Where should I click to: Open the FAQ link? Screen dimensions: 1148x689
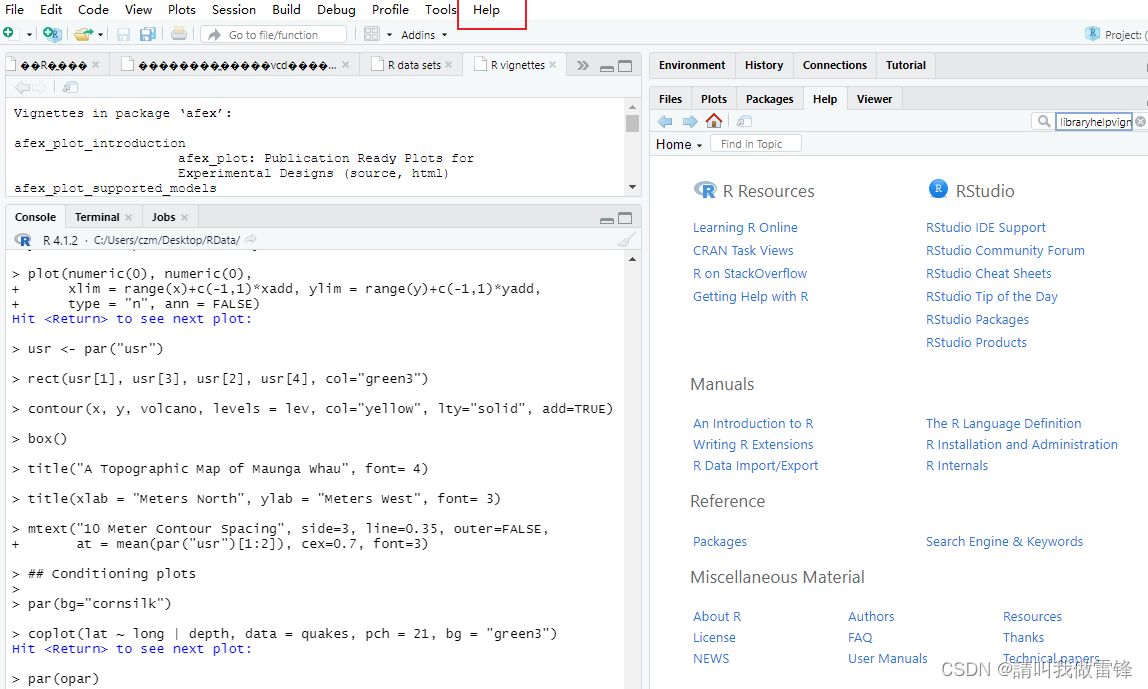coord(860,637)
